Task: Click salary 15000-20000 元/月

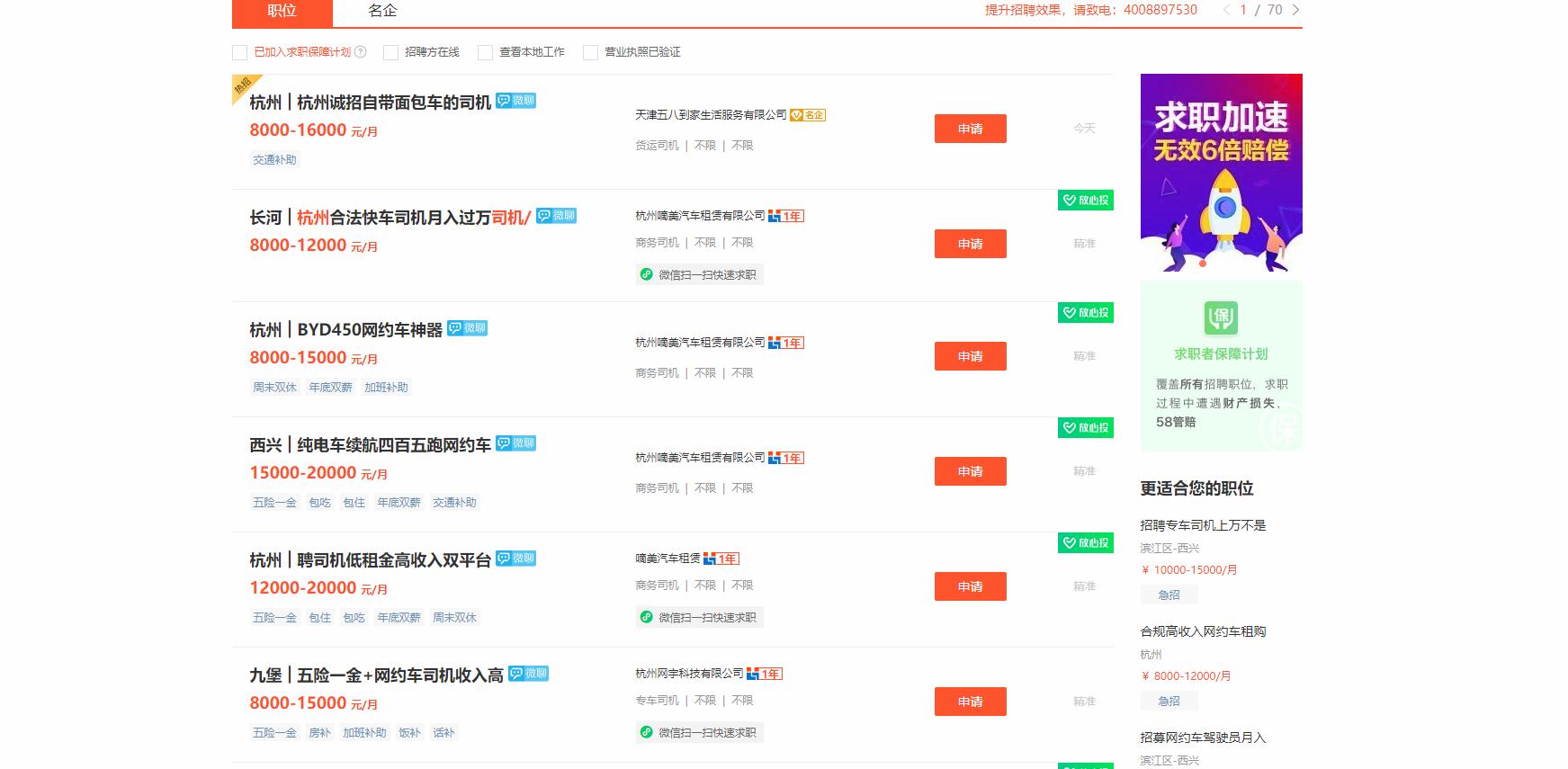Action: (x=318, y=473)
